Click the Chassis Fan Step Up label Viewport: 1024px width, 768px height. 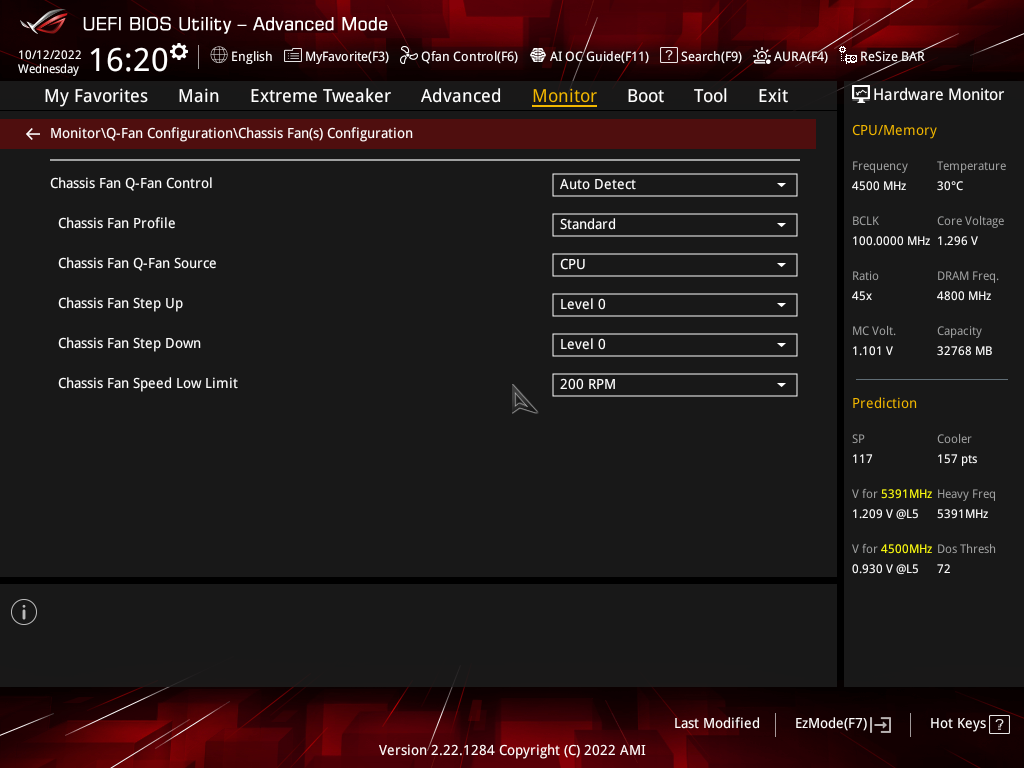pos(120,304)
